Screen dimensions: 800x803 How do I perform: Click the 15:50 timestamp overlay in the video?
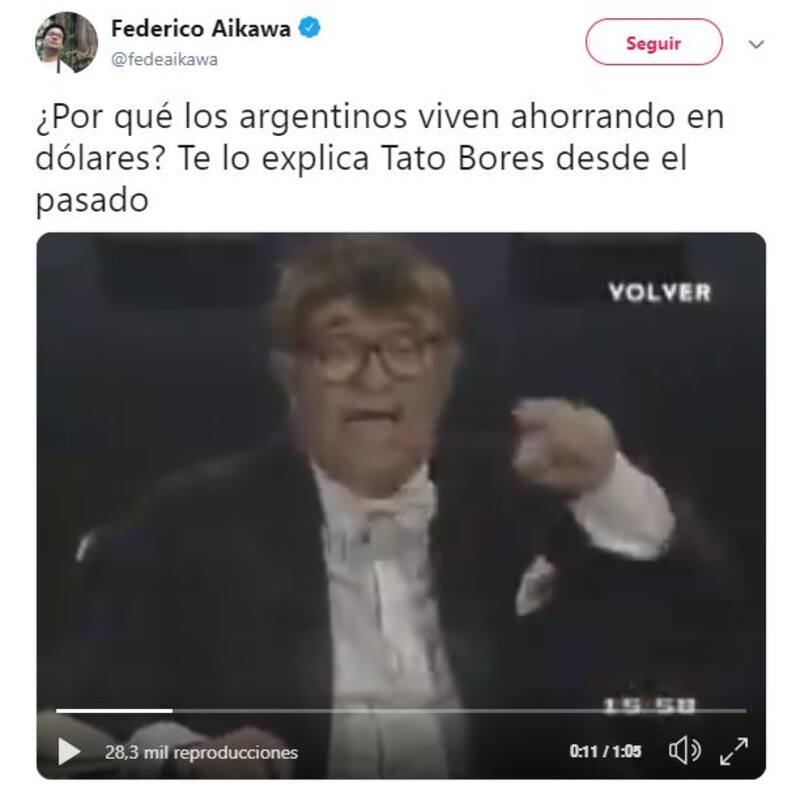click(649, 706)
